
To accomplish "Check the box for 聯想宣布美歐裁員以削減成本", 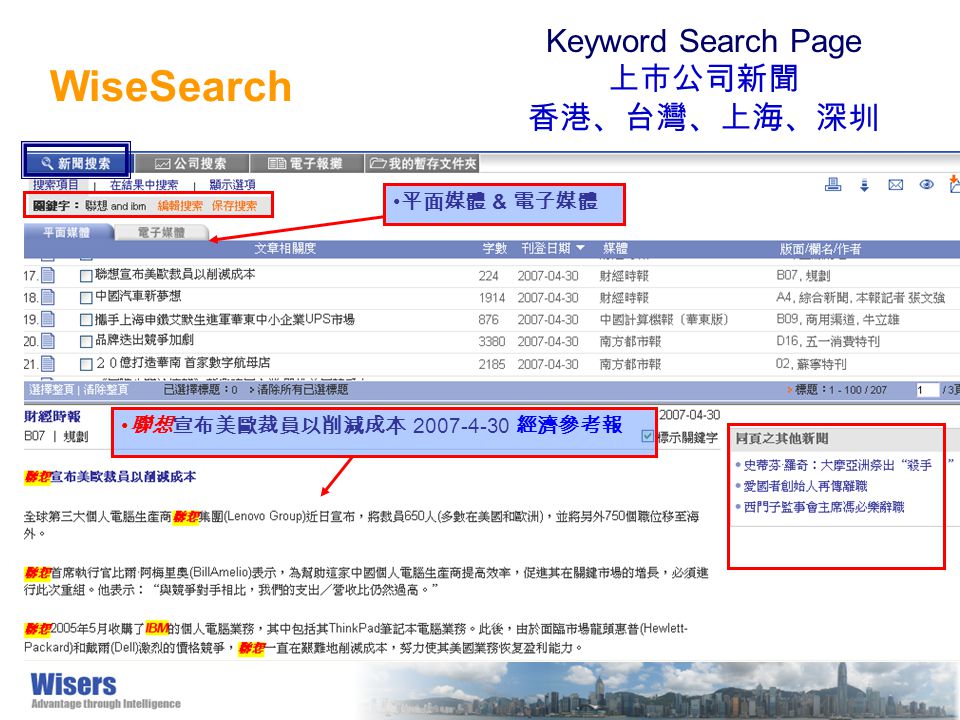I will tap(86, 276).
